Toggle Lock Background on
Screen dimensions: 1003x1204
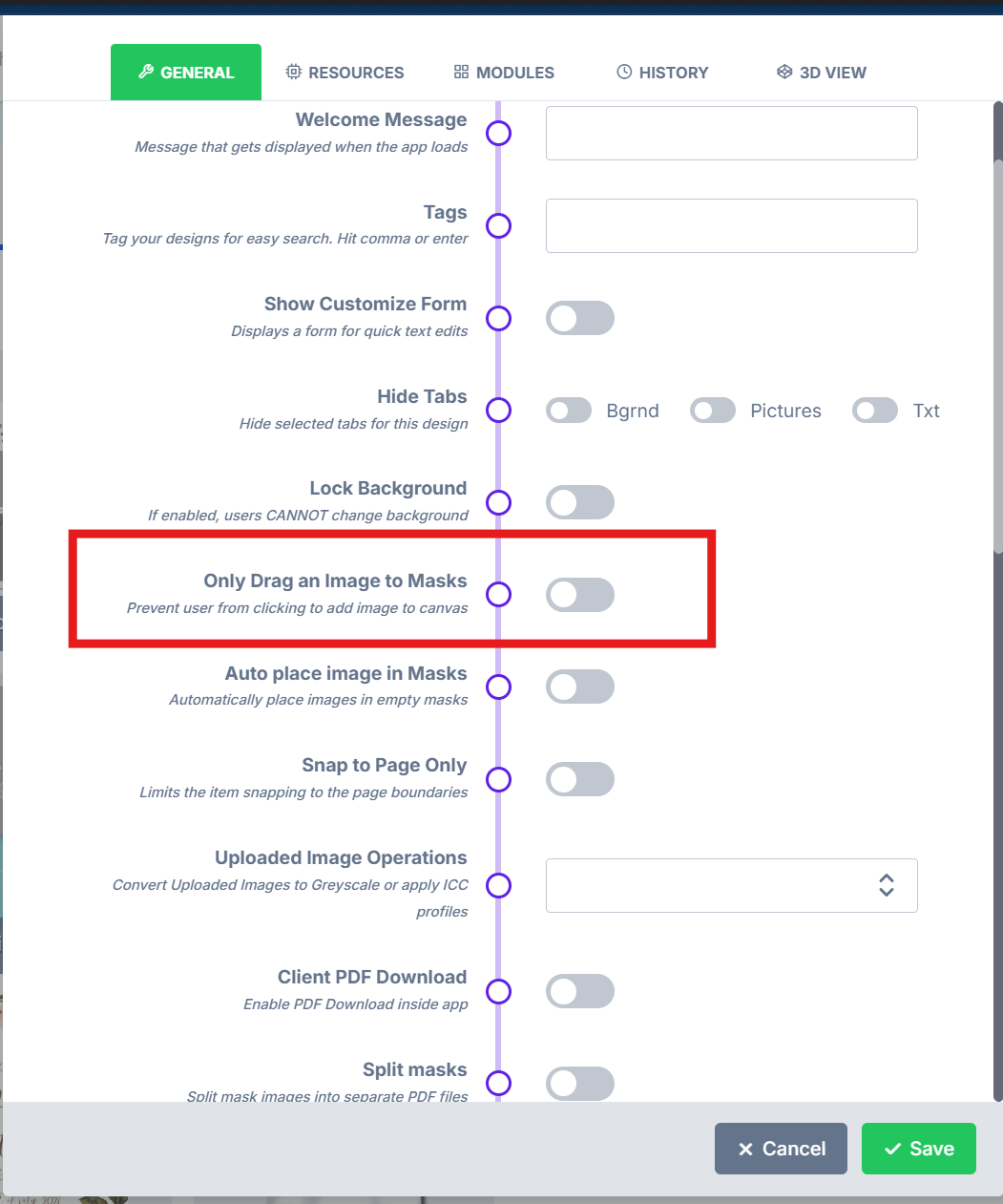(x=580, y=502)
